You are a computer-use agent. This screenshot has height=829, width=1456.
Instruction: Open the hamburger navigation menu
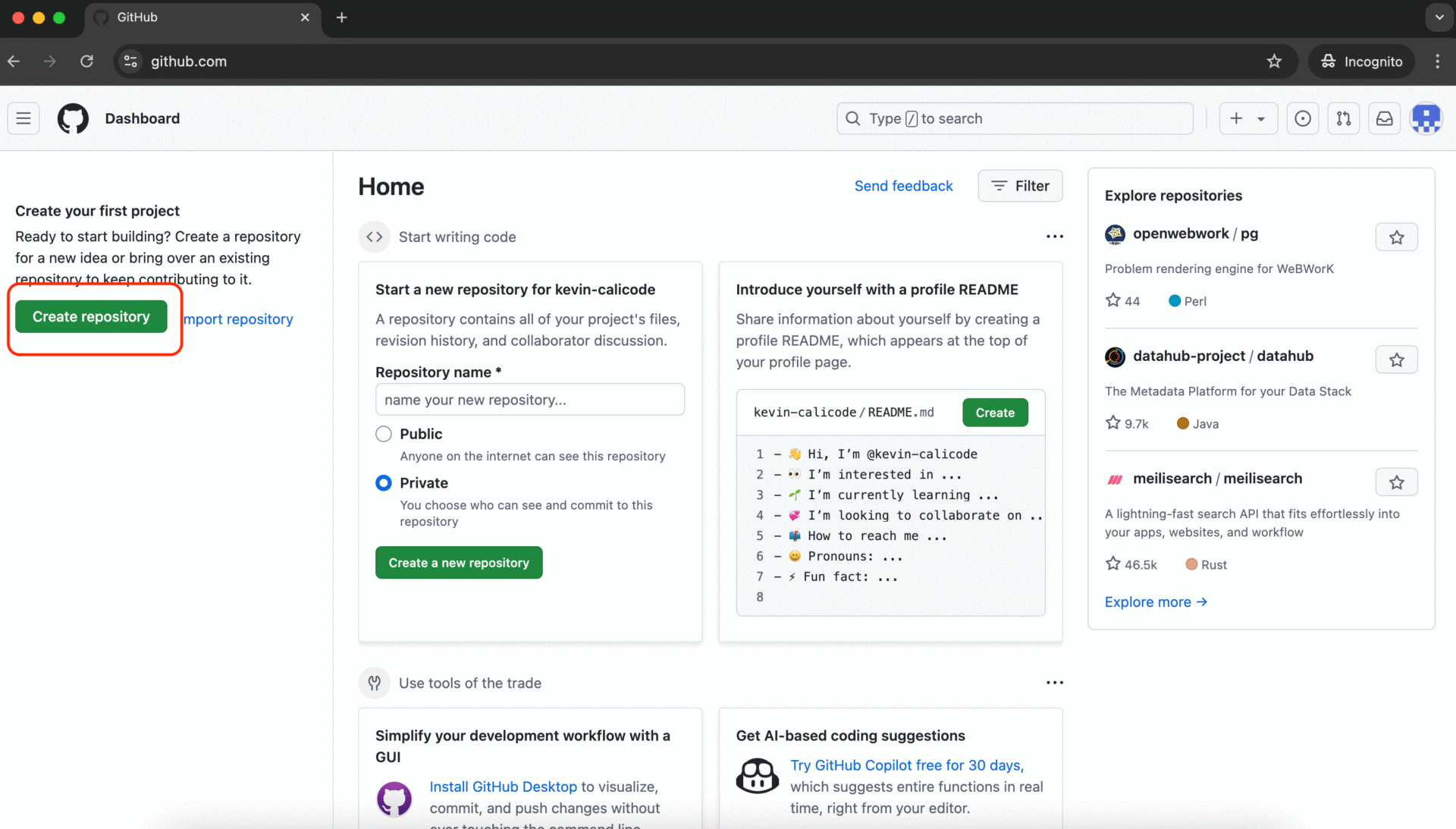(x=24, y=118)
